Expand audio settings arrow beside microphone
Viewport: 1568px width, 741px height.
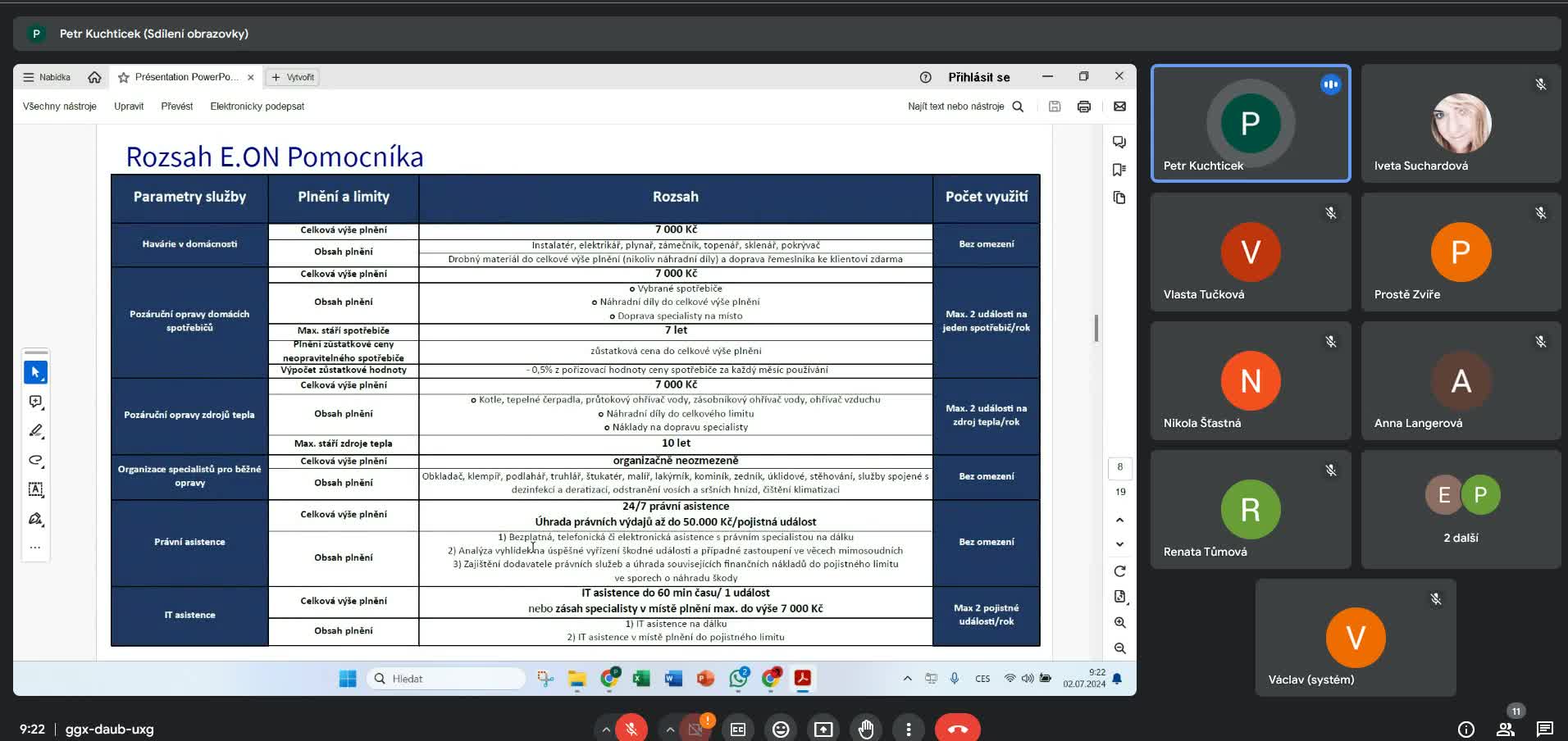pos(605,729)
